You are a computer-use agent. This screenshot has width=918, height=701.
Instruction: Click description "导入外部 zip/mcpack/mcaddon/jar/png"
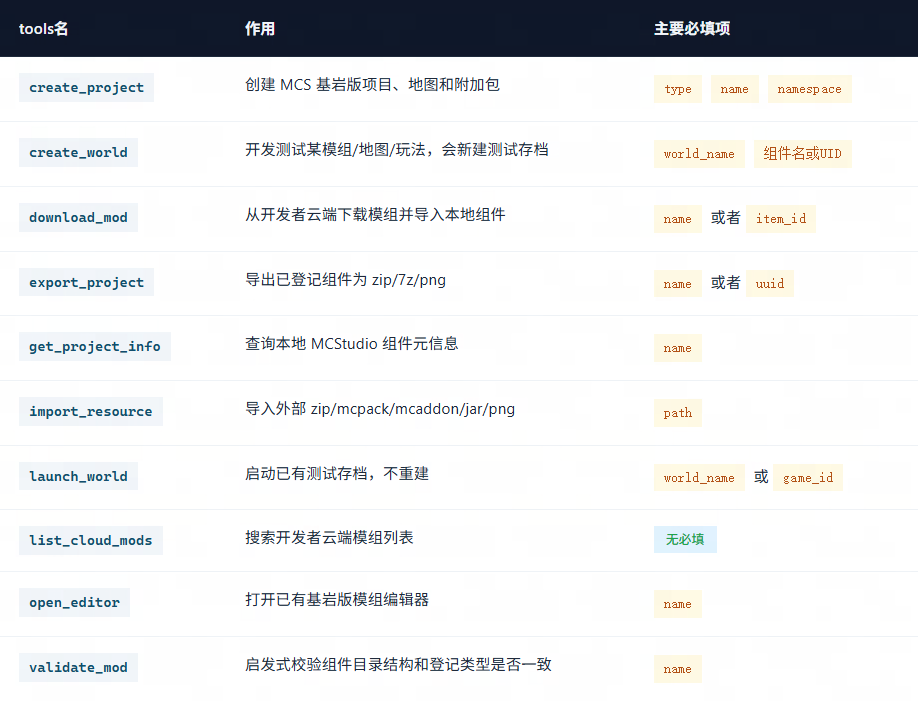380,409
